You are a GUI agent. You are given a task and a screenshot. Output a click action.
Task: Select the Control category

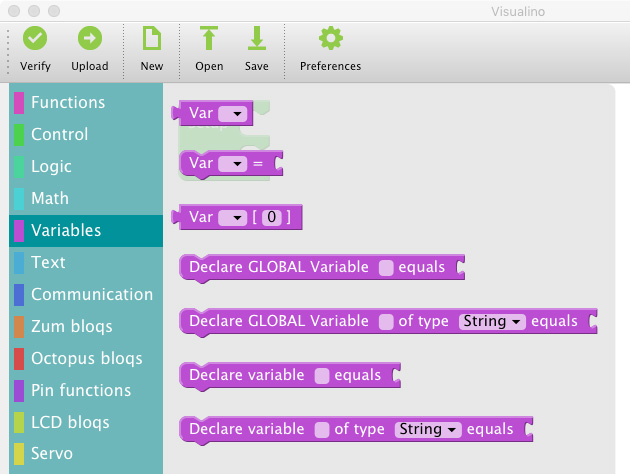click(x=59, y=134)
